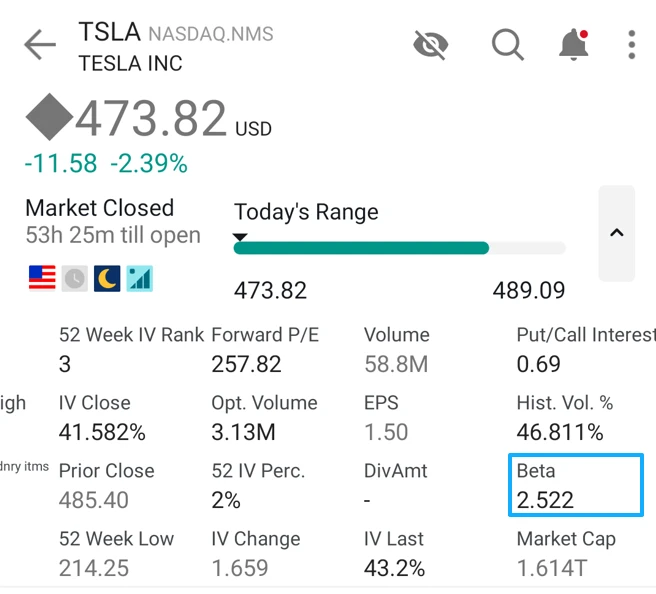Image resolution: width=656 pixels, height=594 pixels.
Task: Tap the back arrow icon
Action: [40, 45]
